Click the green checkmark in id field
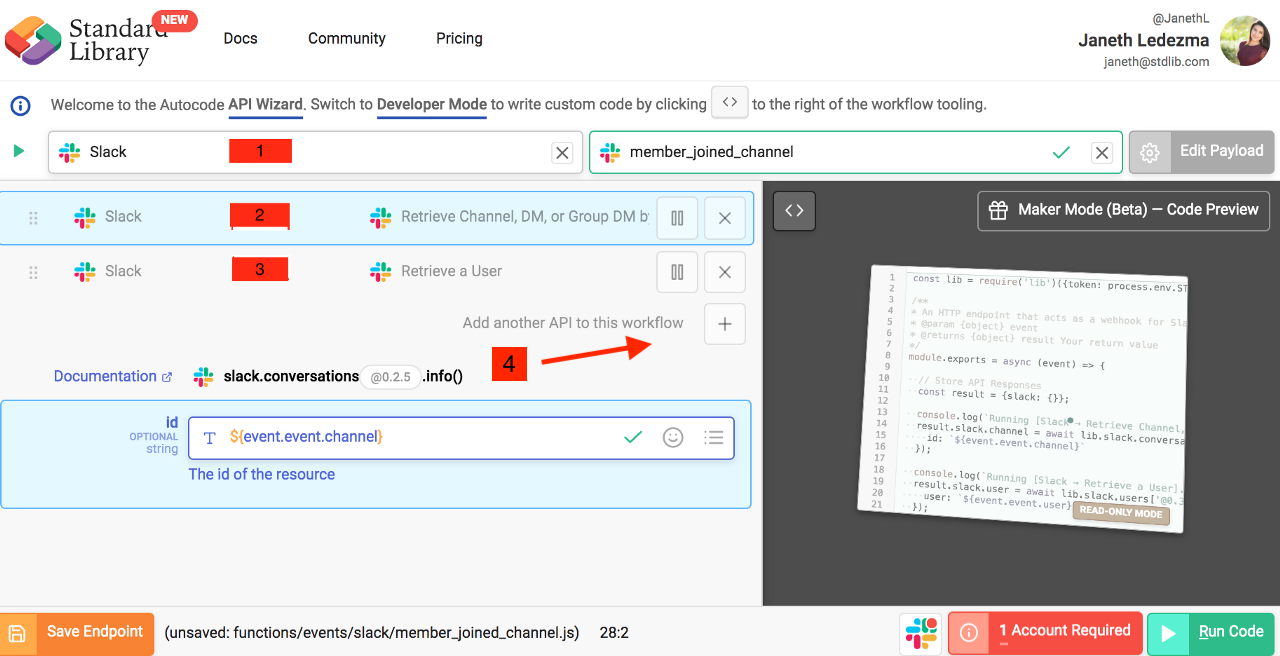 pos(632,437)
